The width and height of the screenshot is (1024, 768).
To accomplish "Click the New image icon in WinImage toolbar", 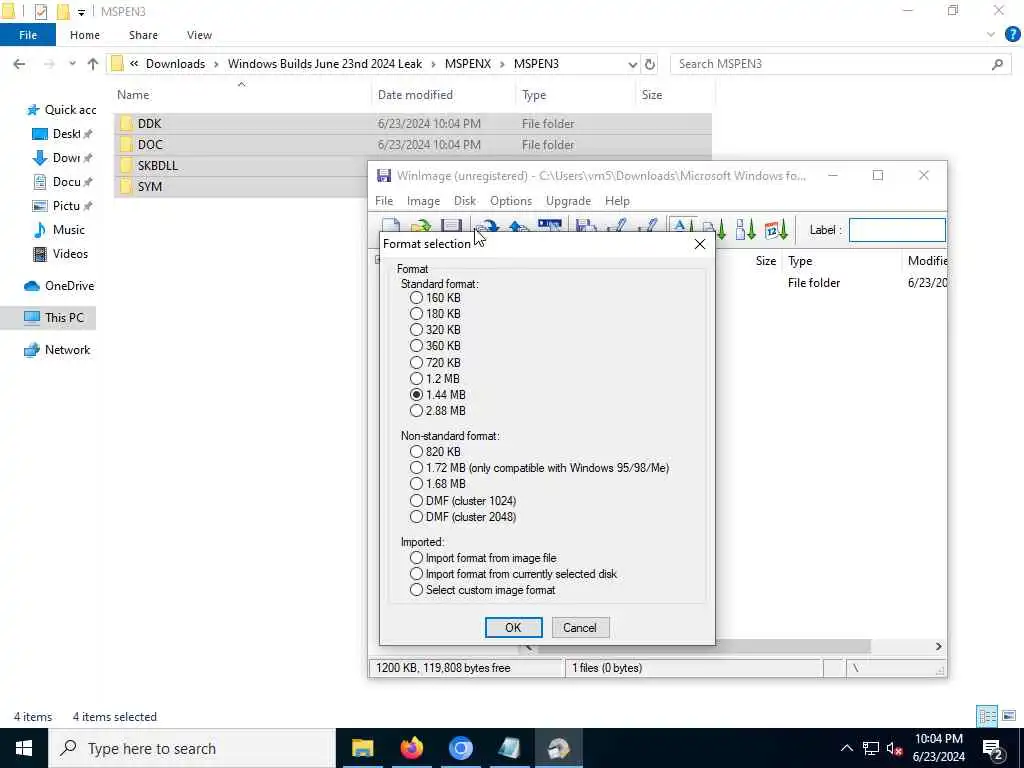I will [391, 226].
